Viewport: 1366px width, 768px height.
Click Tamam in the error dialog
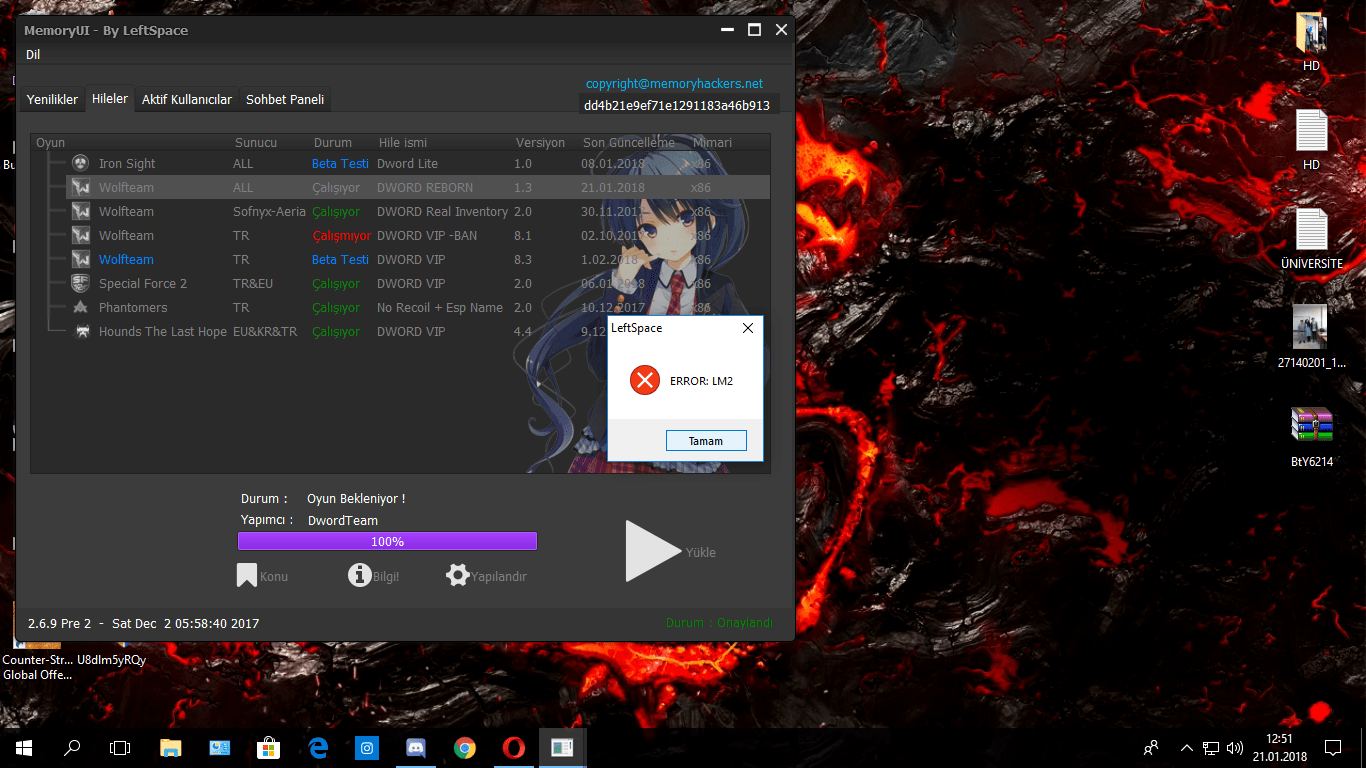pyautogui.click(x=706, y=440)
